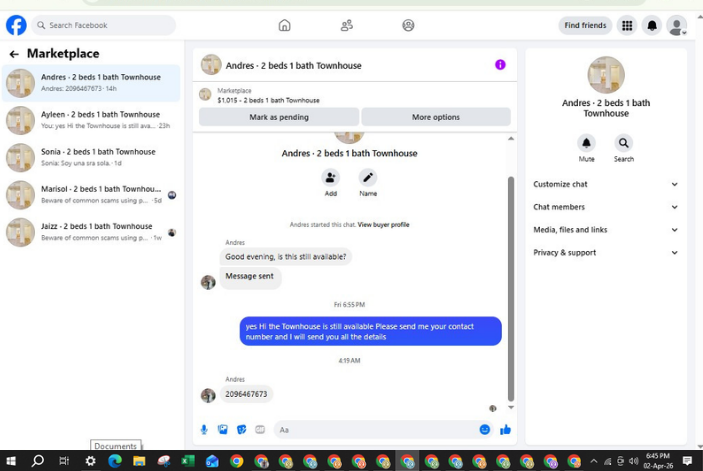This screenshot has width=703, height=471.
Task: Open Excel from taskbar
Action: [x=187, y=461]
